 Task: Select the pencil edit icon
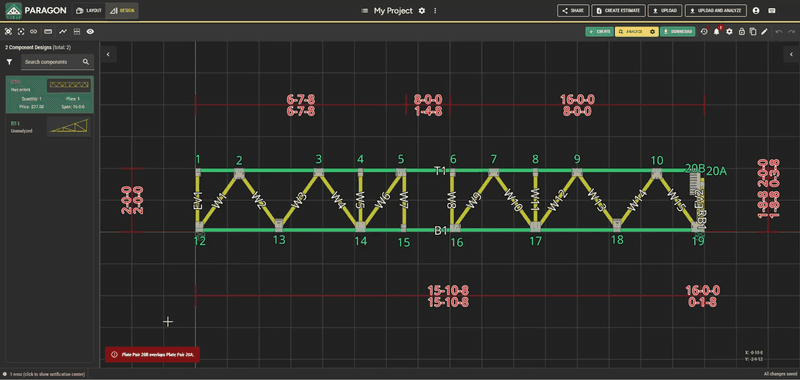point(764,32)
